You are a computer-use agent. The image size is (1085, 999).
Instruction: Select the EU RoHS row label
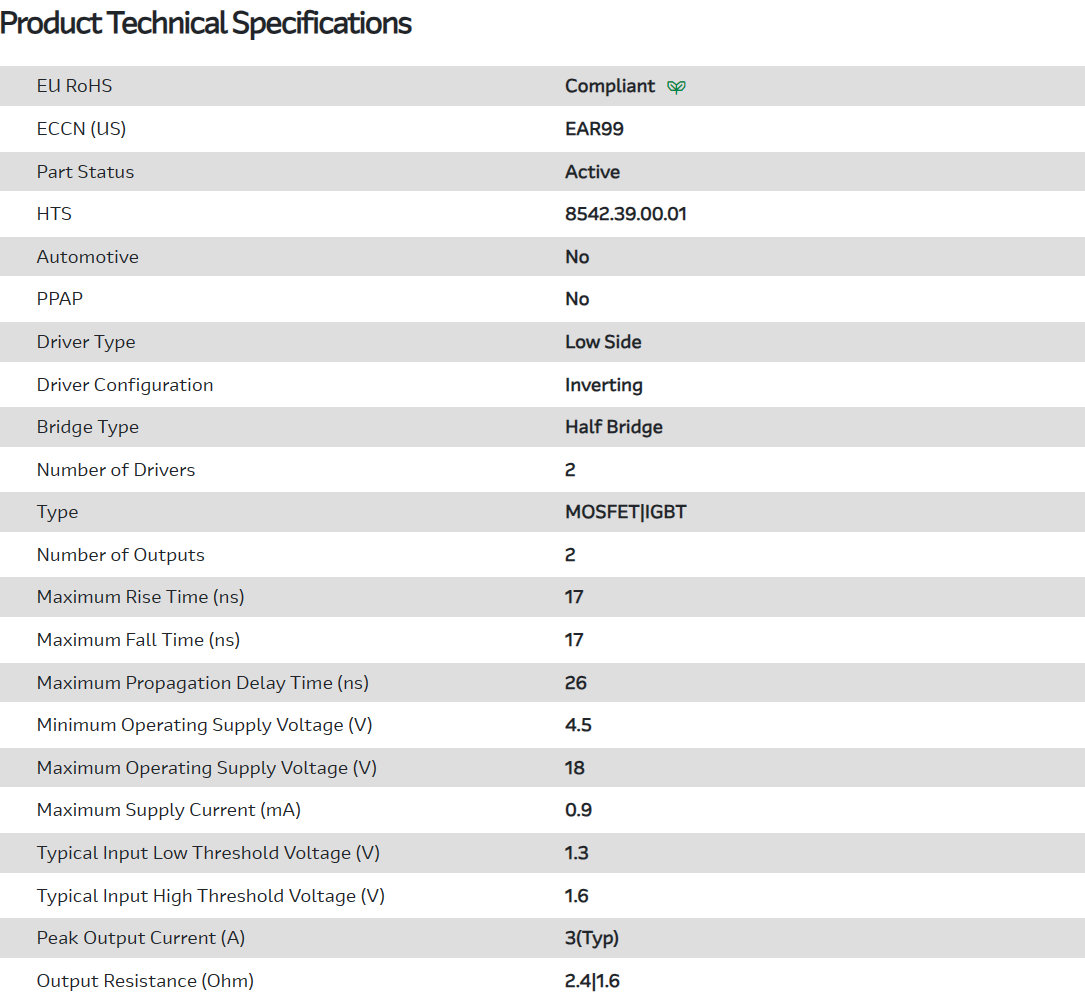(x=74, y=86)
